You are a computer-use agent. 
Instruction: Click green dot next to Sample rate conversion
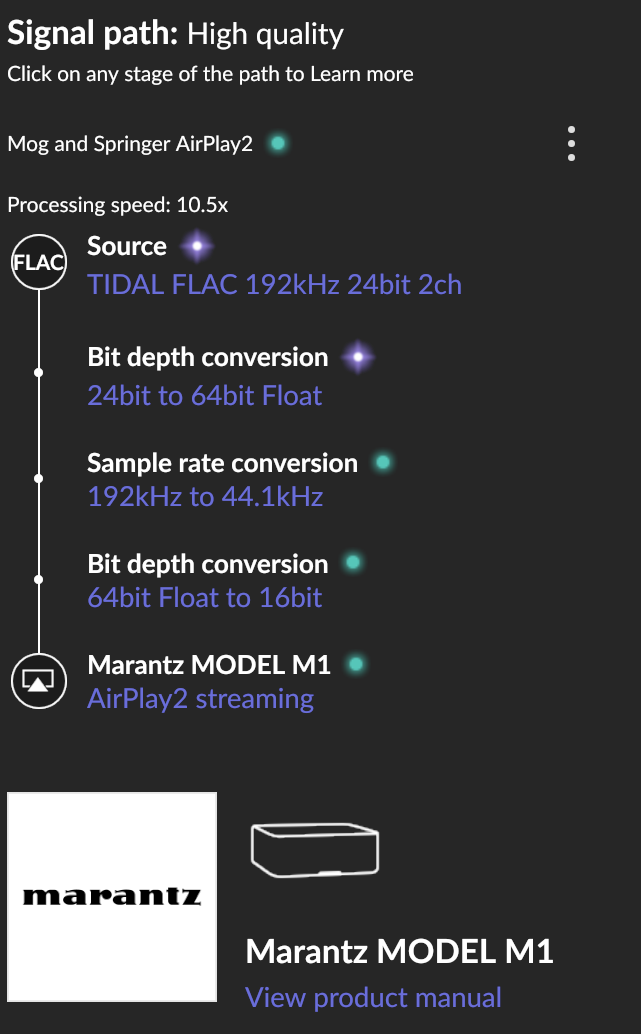(382, 463)
